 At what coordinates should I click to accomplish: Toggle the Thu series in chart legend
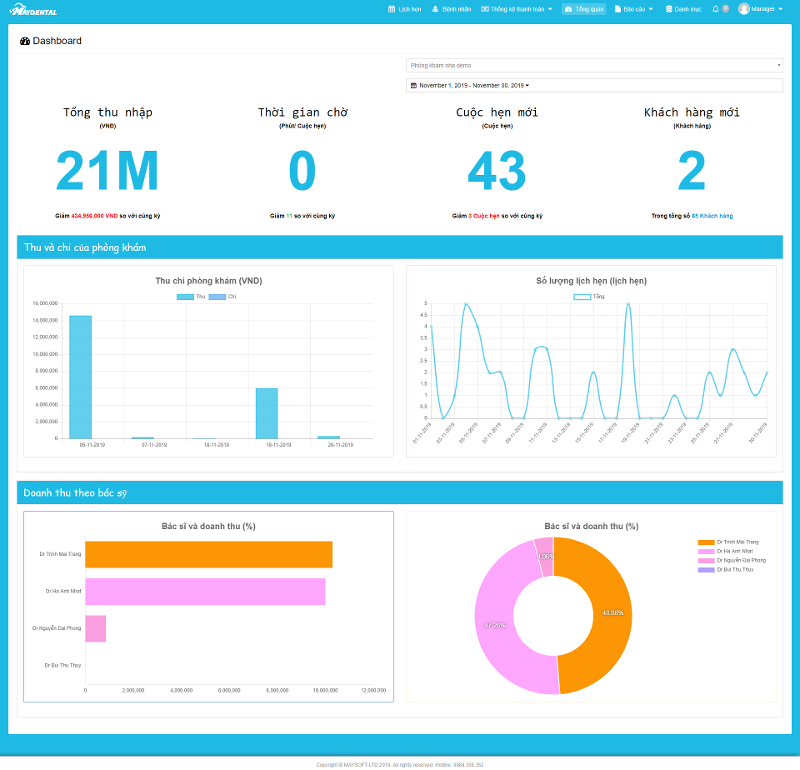(x=191, y=296)
